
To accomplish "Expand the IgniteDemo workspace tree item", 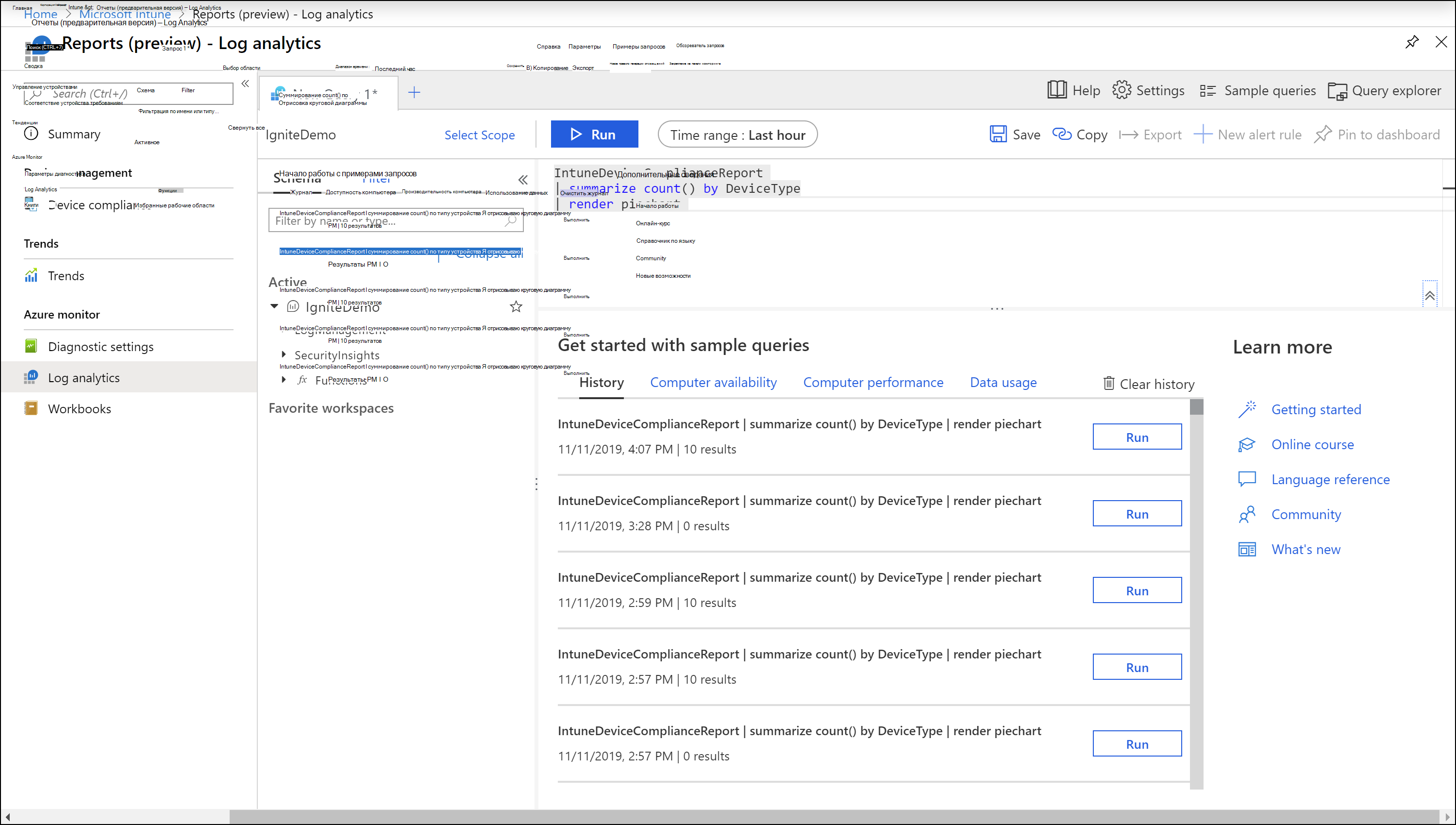I will [275, 306].
